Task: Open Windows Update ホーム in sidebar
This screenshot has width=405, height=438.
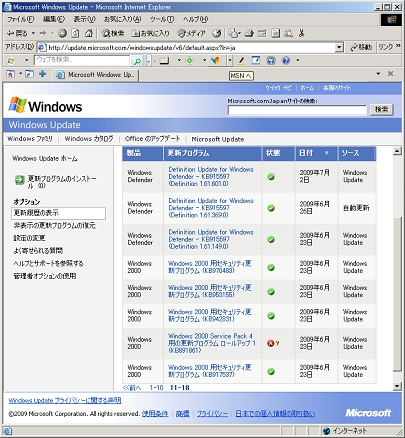Action: pos(45,158)
